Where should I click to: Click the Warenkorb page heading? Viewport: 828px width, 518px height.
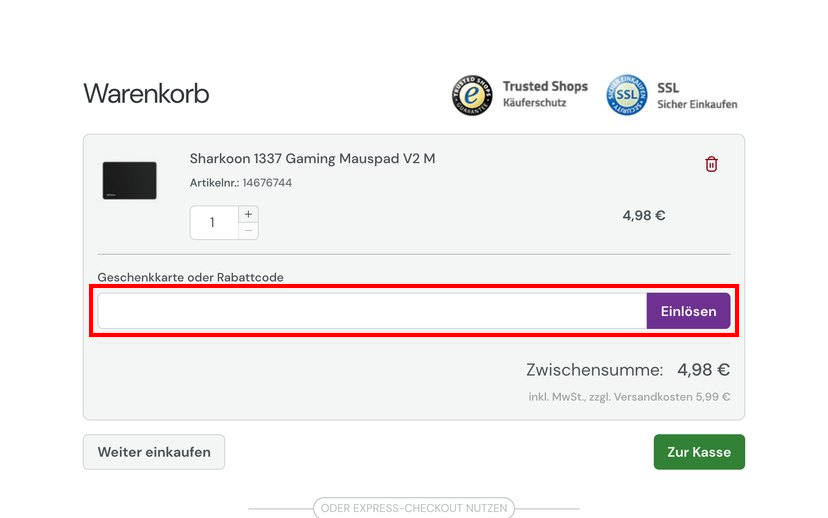point(146,94)
